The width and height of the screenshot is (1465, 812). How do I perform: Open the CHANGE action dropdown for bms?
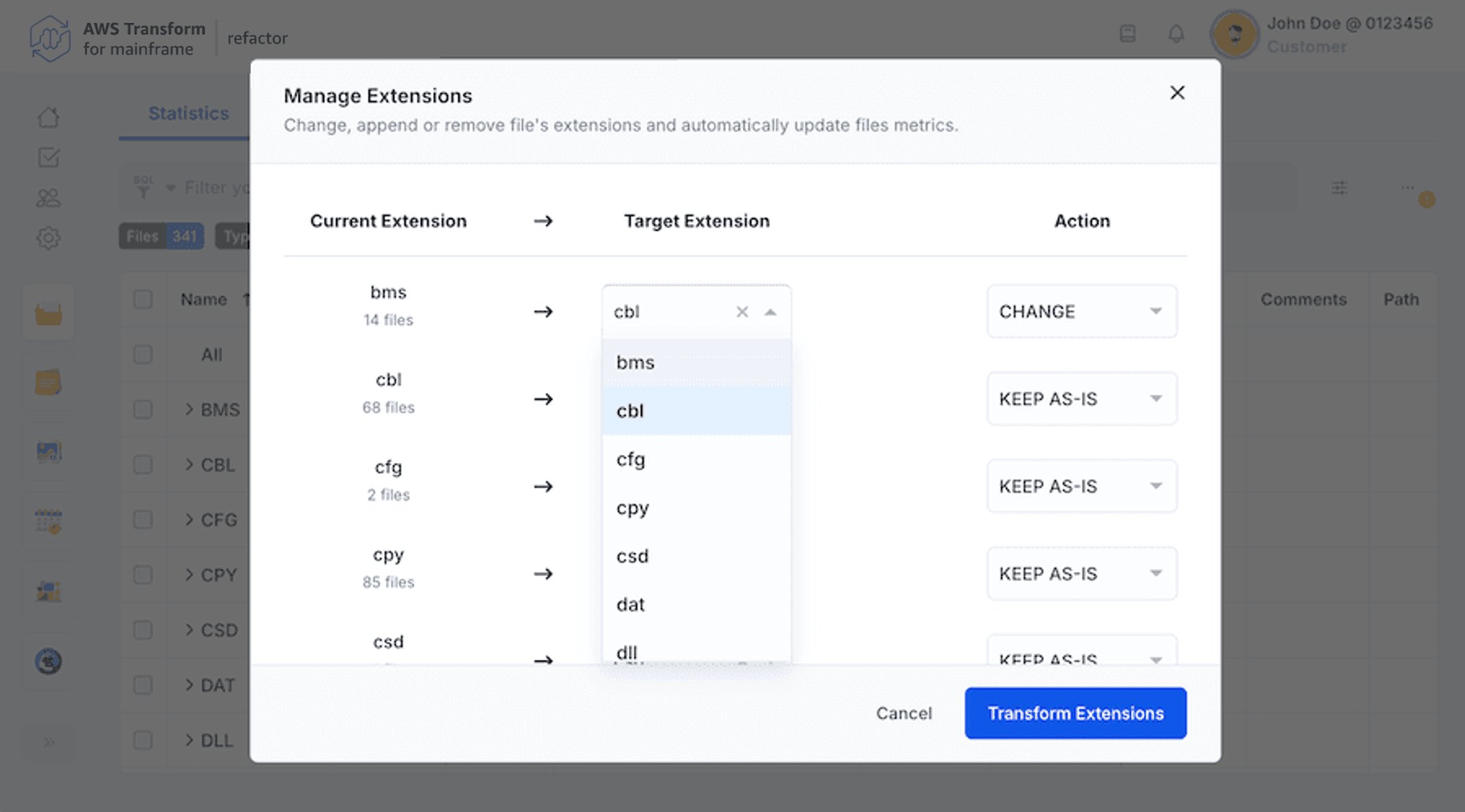click(1081, 312)
